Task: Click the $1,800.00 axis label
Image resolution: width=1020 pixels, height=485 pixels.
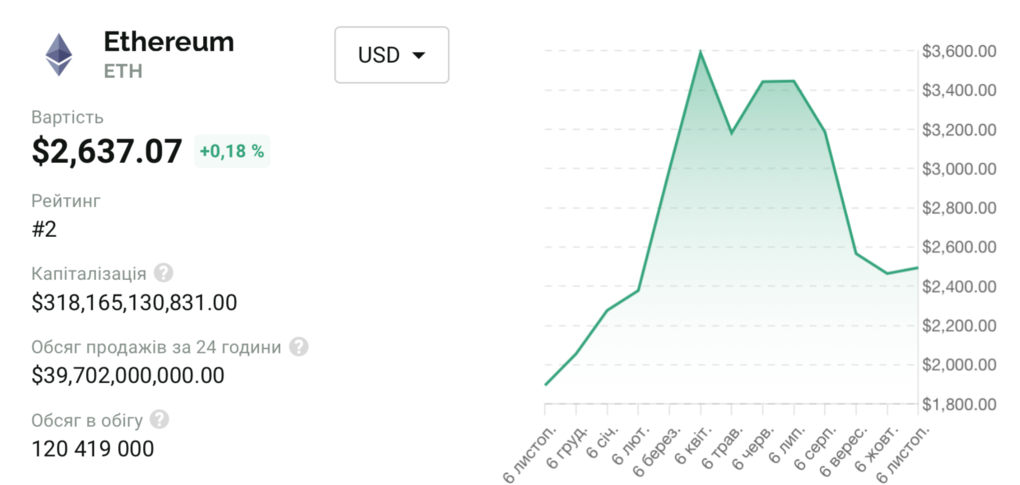Action: (x=958, y=405)
